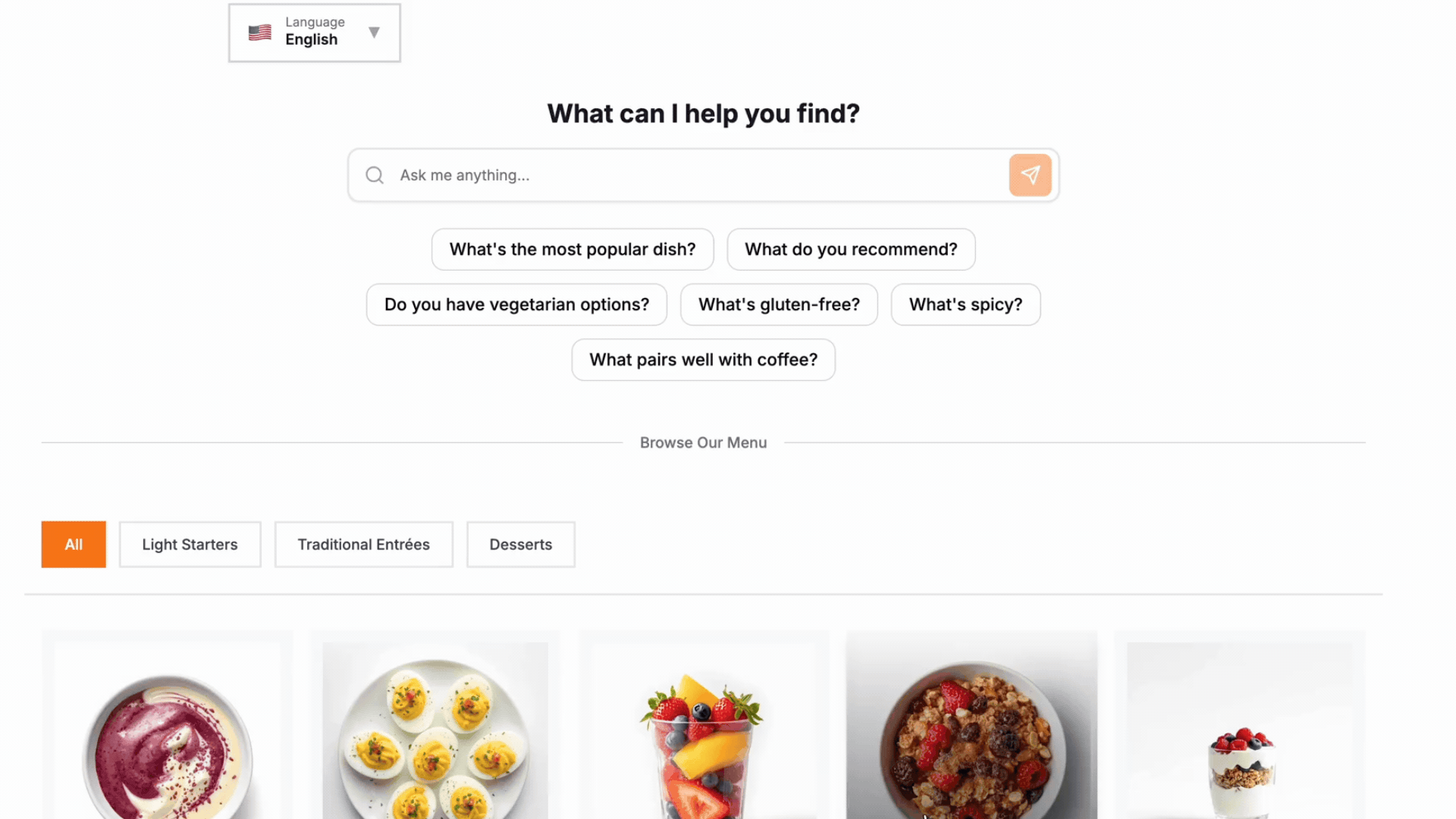1456x819 pixels.
Task: Select the All menu filter
Action: [73, 544]
